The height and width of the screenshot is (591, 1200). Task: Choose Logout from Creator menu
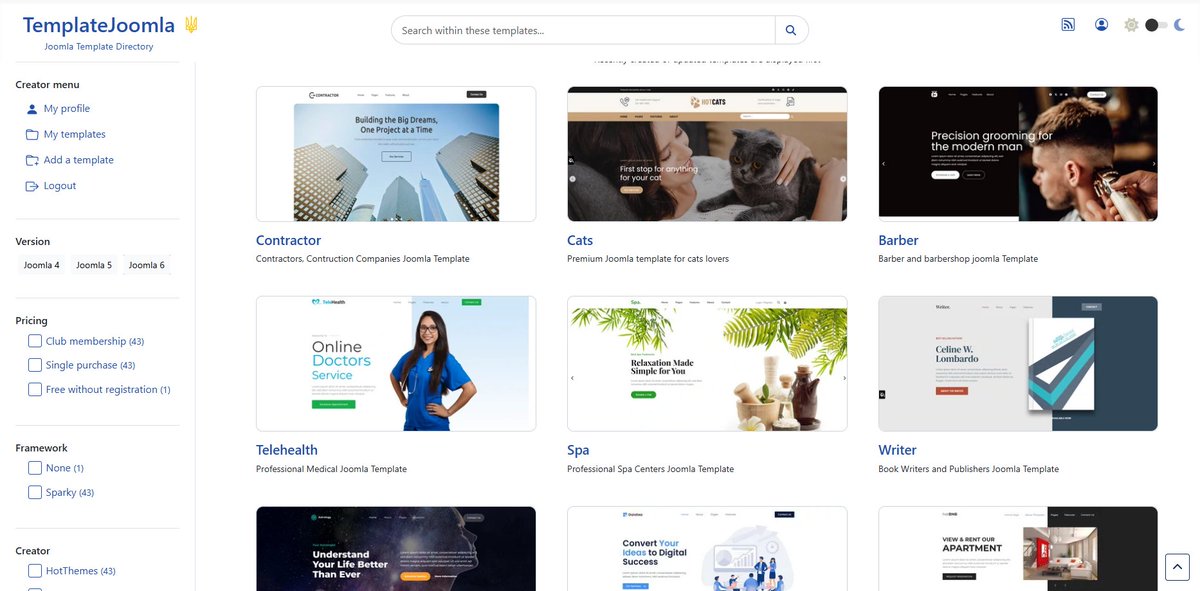tap(60, 186)
